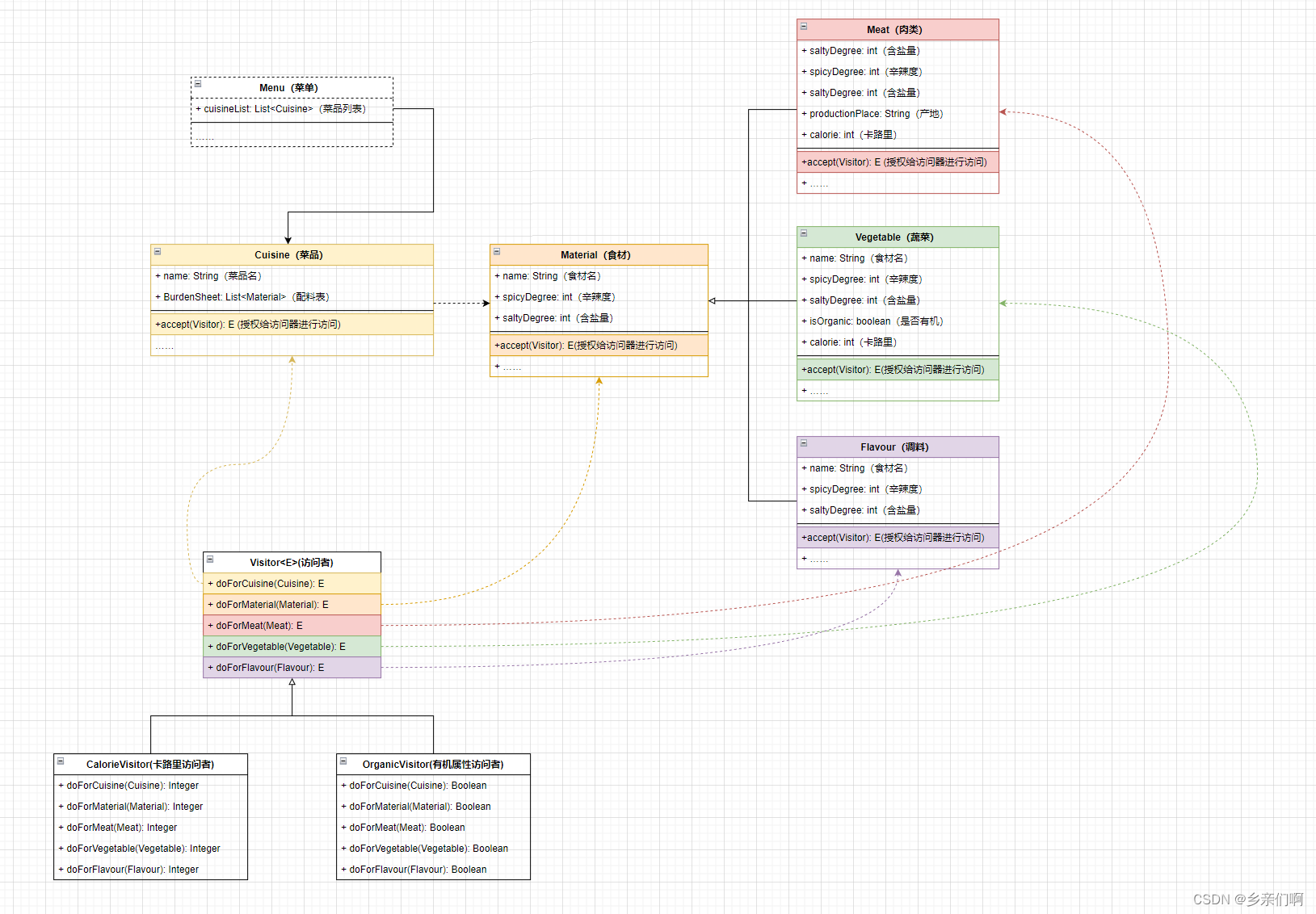Select productionPlace: String attribute in Meat
The image size is (1316, 914).
[x=898, y=114]
